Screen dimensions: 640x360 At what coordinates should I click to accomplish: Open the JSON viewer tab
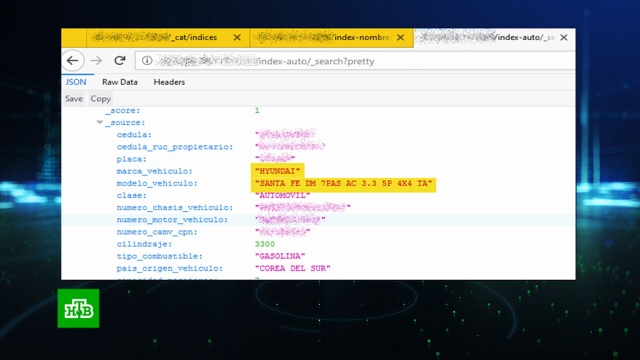coord(76,82)
